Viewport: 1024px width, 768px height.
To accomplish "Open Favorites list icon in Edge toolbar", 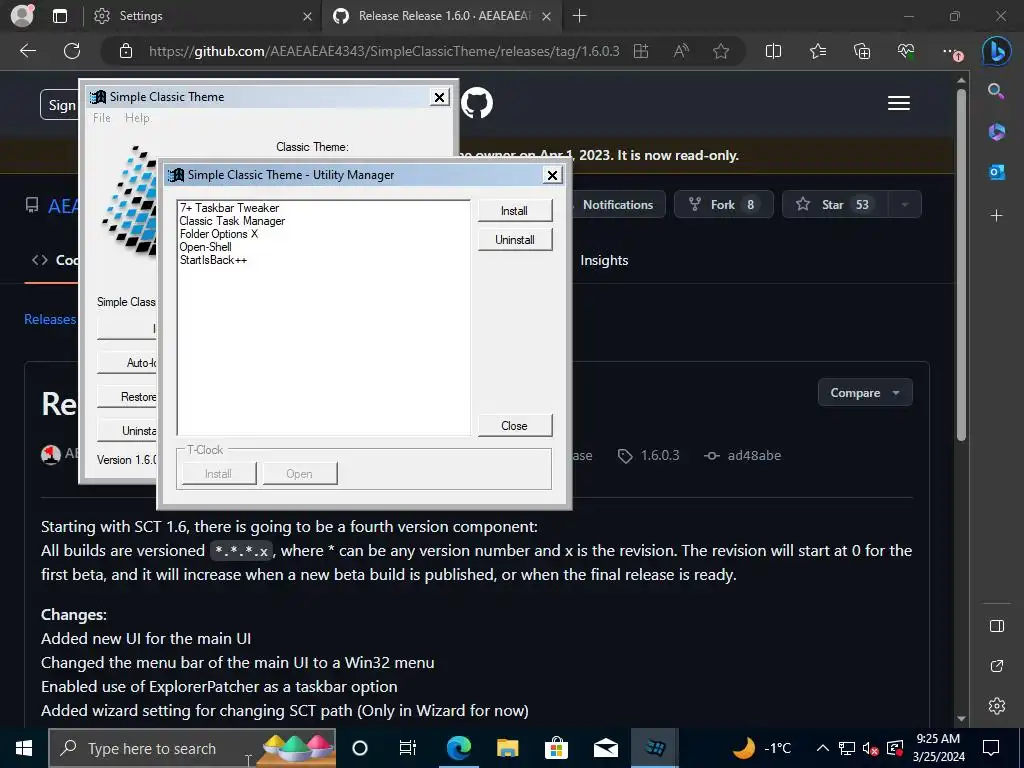I will click(818, 51).
